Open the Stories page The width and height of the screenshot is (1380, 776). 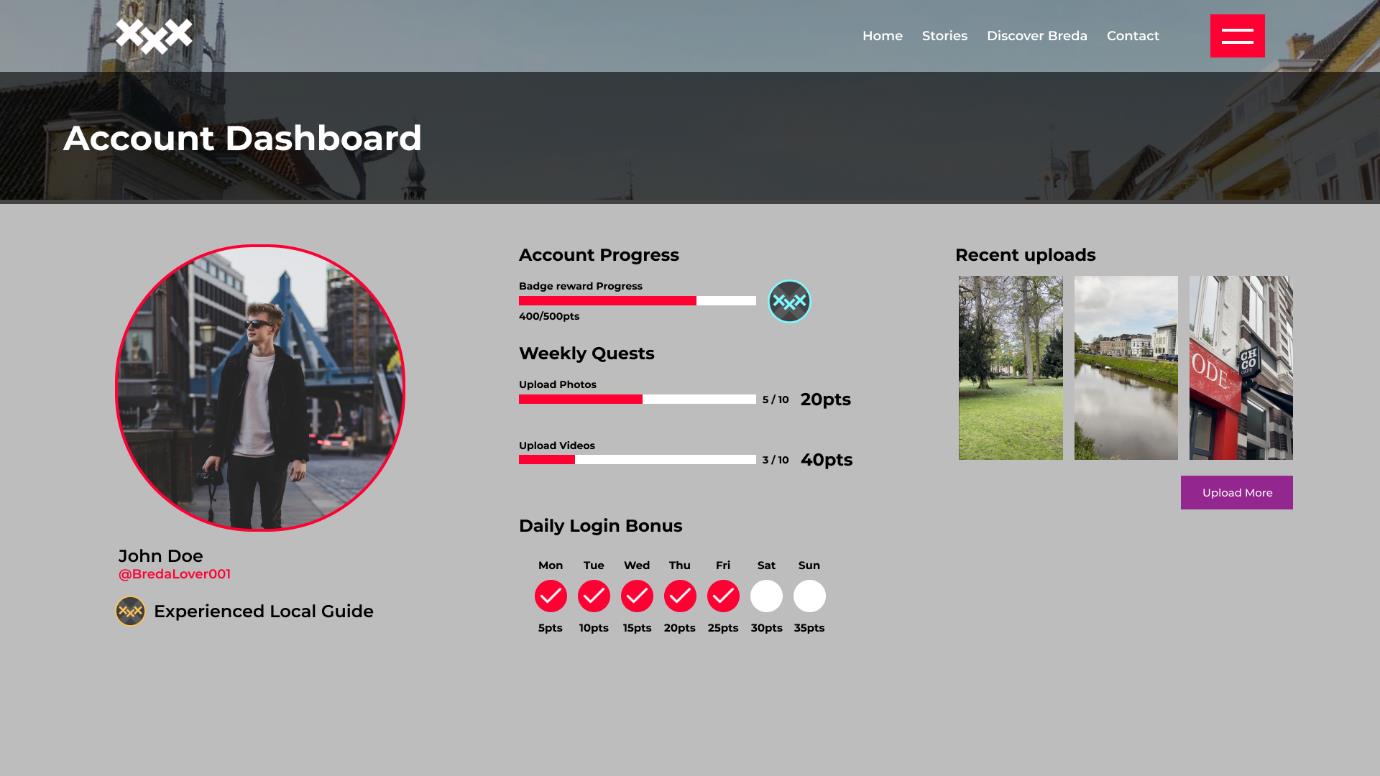(944, 35)
